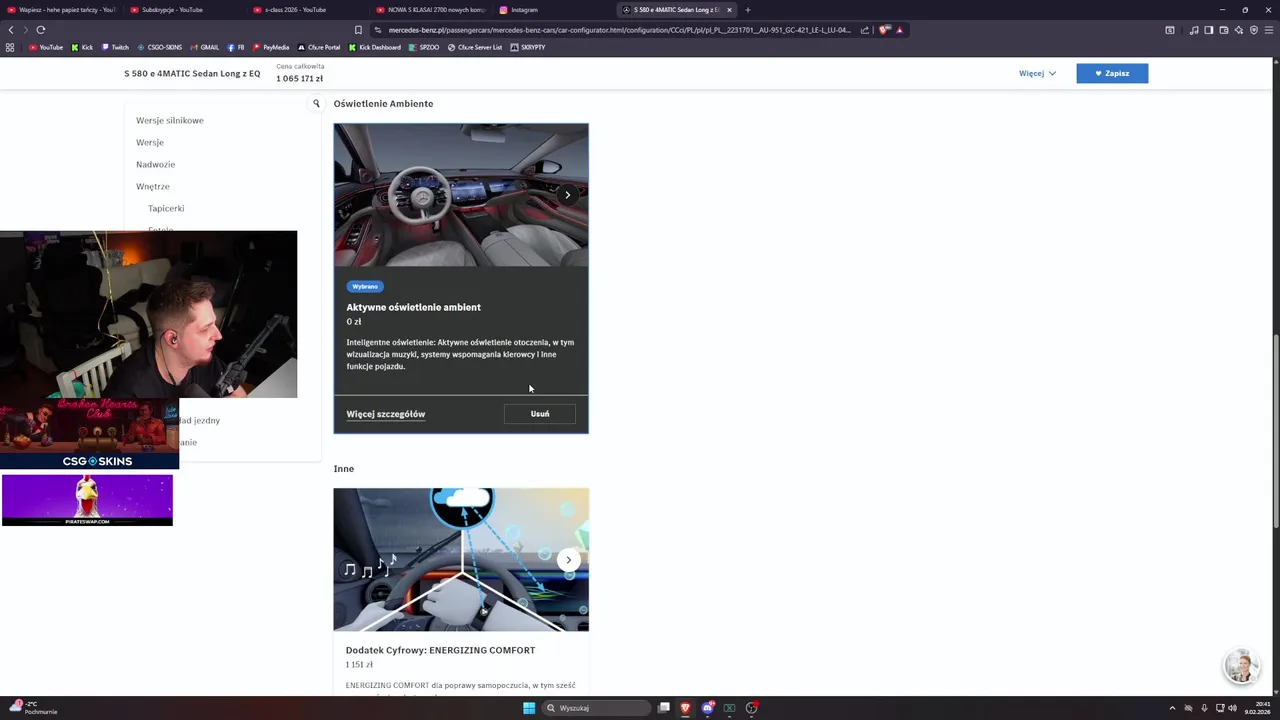Open the ENERGIZING COMFORT card image

[x=461, y=560]
